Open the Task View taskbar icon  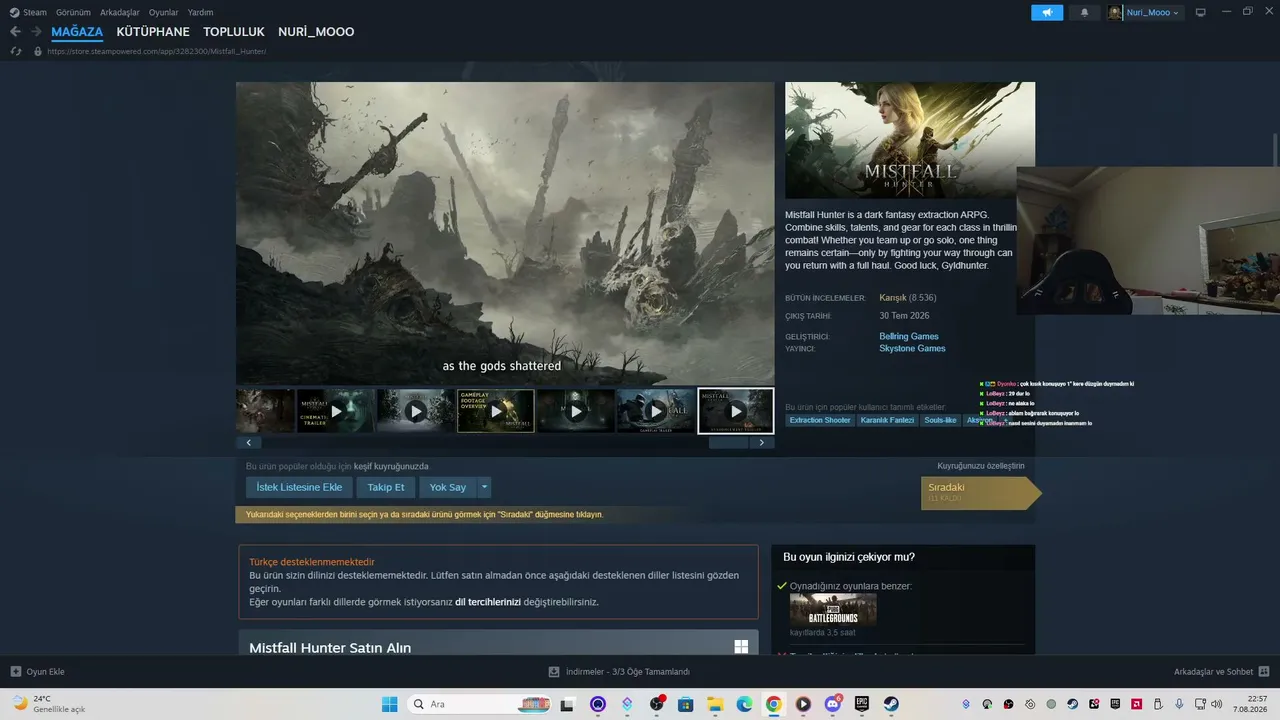[570, 704]
